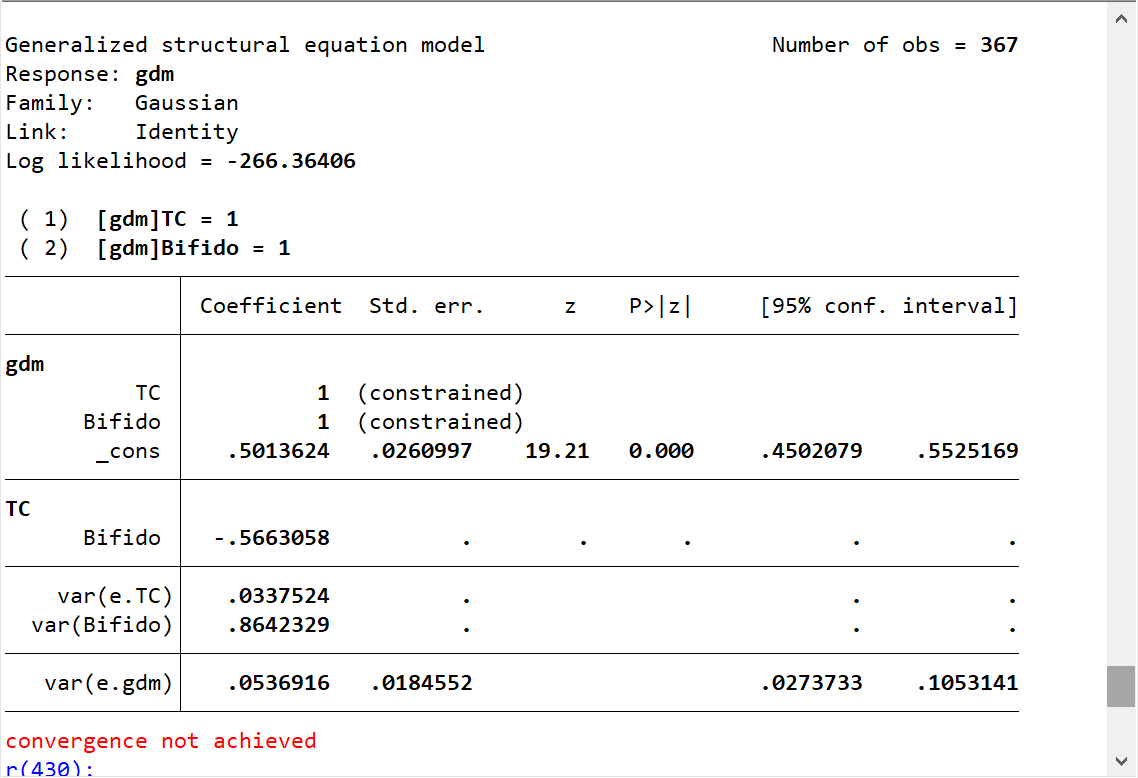
Task: Click the scrollbar down arrow
Action: tap(1120, 761)
